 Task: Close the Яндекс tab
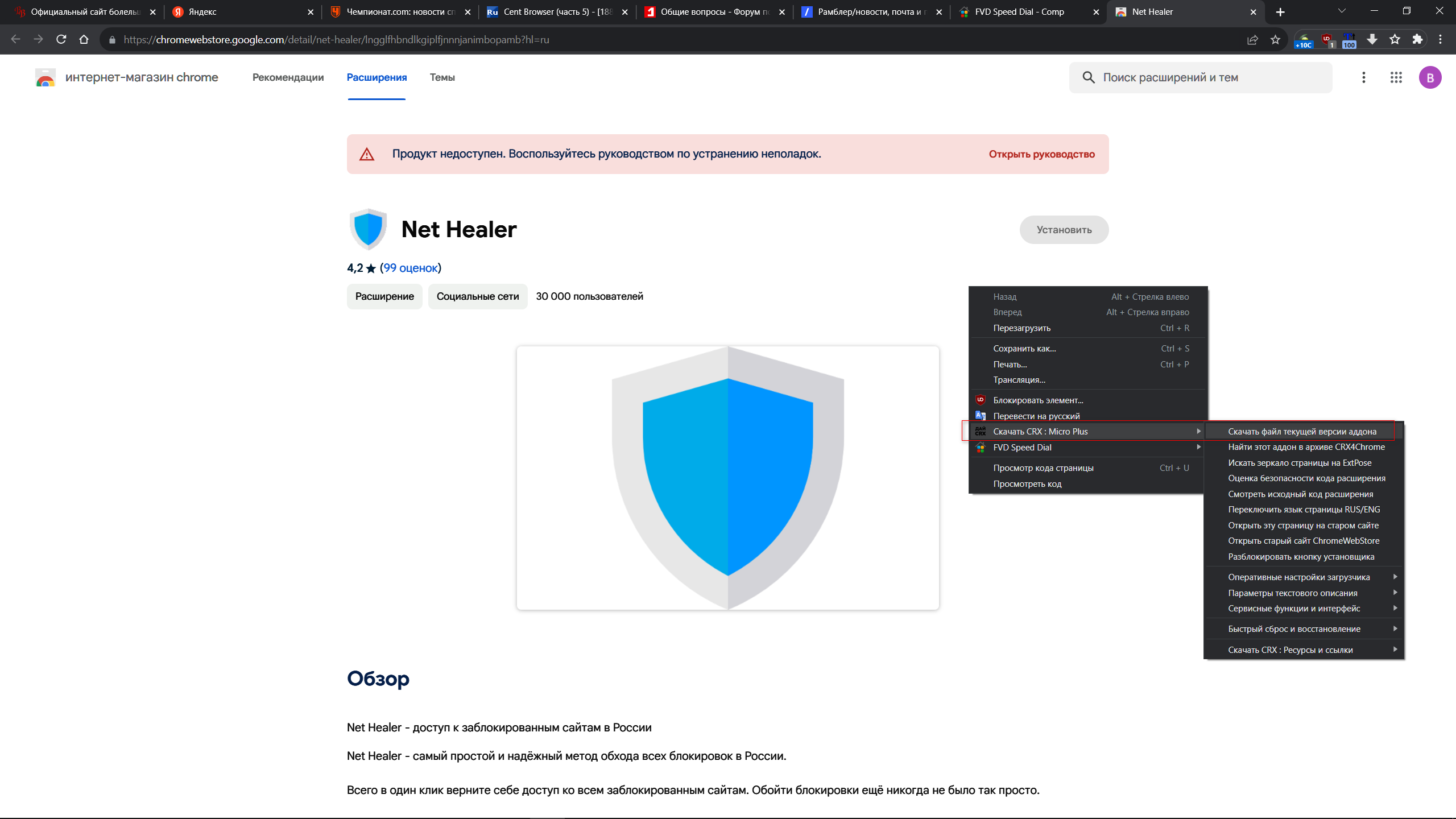click(311, 12)
